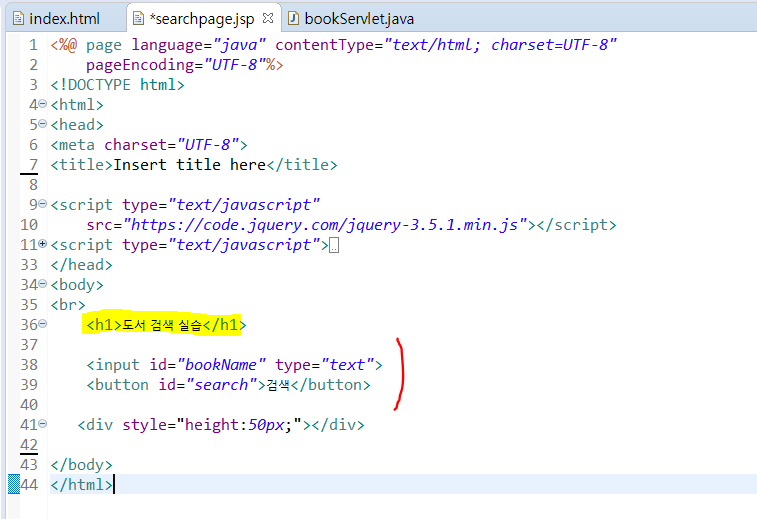Collapse the html tag on line 4
757x519 pixels.
[x=42, y=104]
